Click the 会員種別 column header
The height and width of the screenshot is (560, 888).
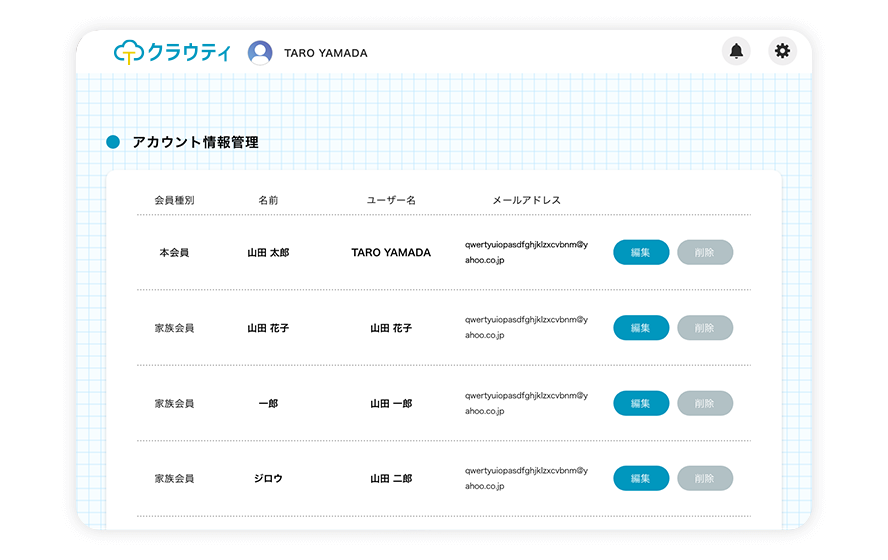click(174, 200)
